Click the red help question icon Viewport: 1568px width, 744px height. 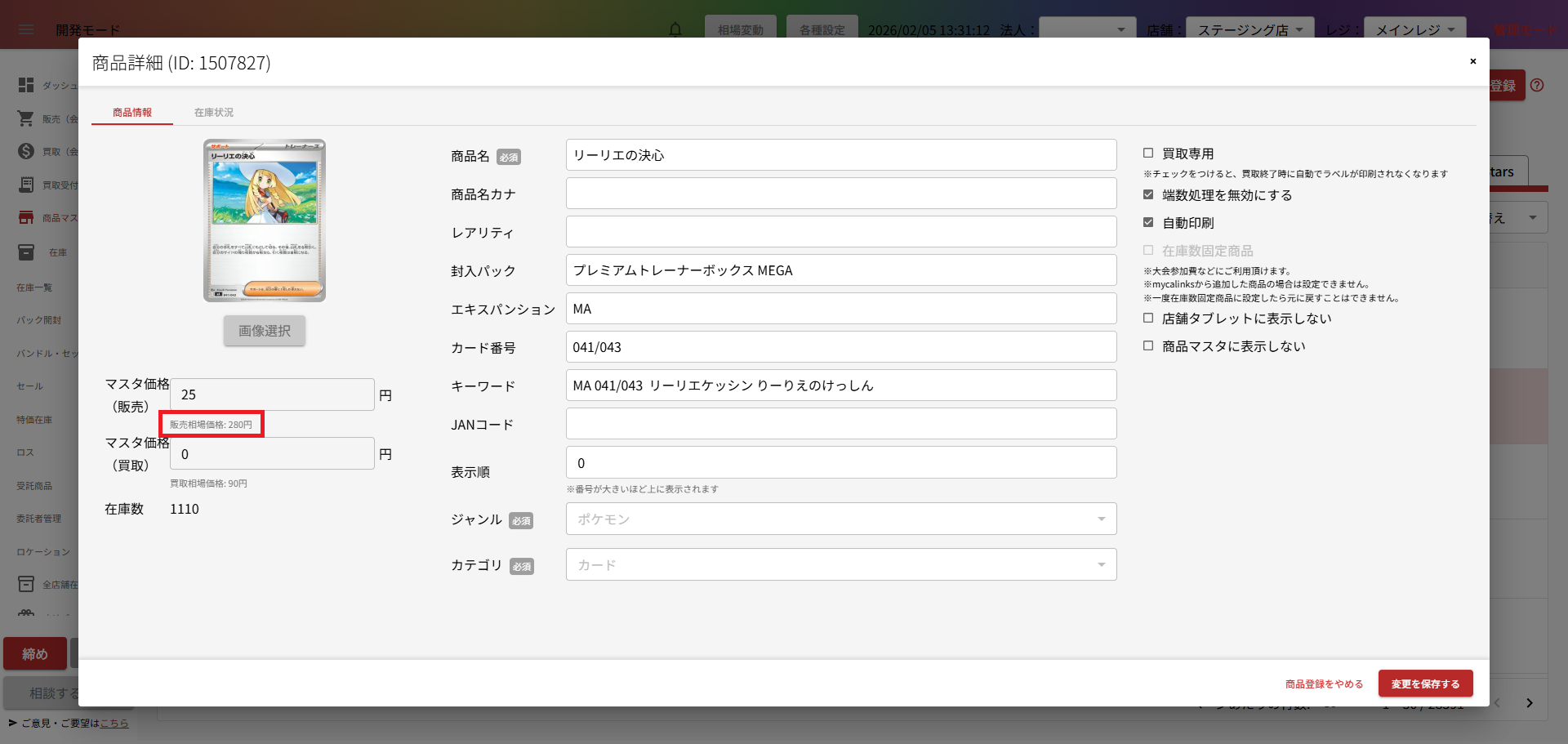click(1537, 85)
